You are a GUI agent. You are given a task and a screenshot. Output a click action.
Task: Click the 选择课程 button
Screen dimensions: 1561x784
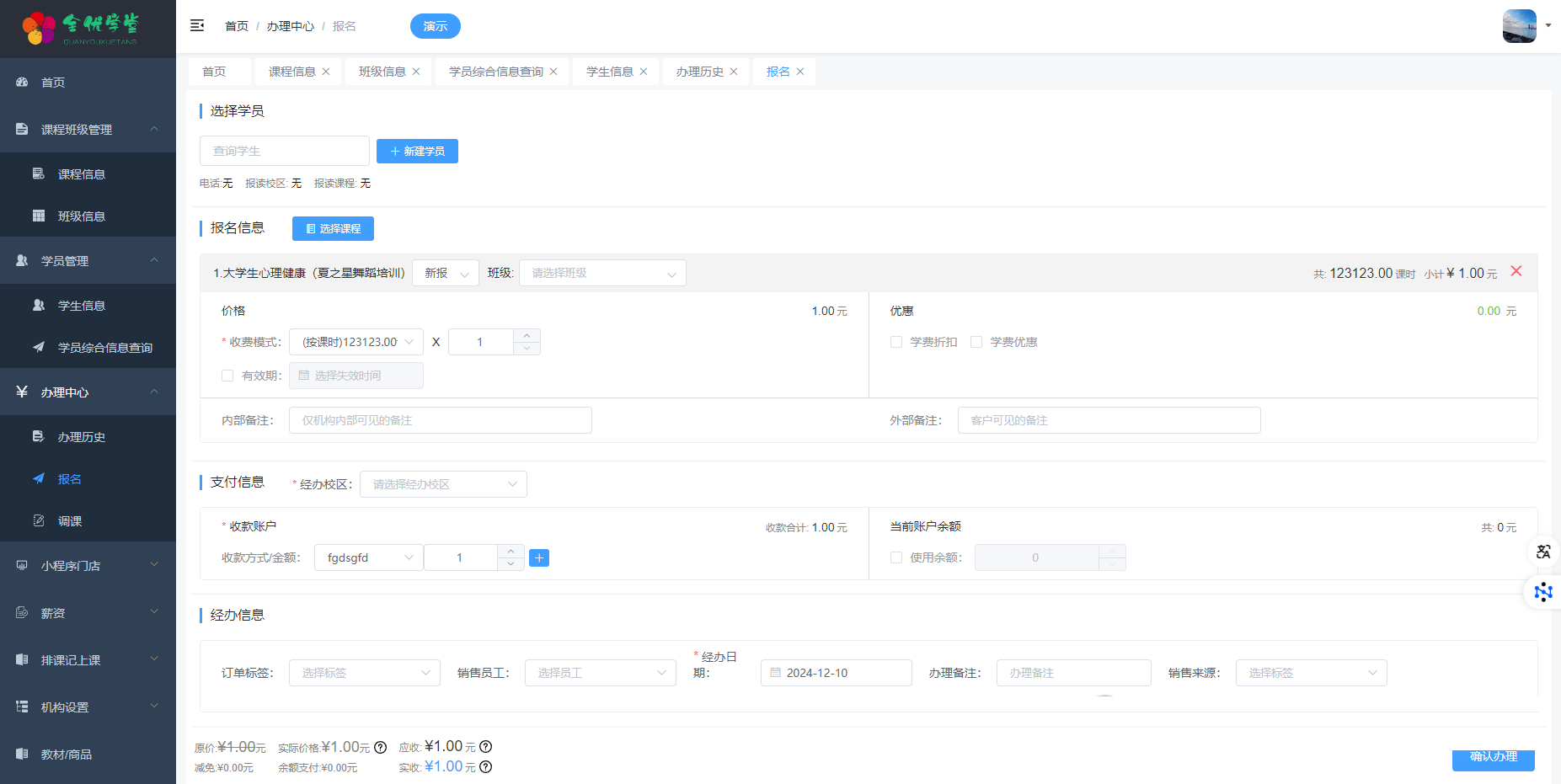coord(333,228)
